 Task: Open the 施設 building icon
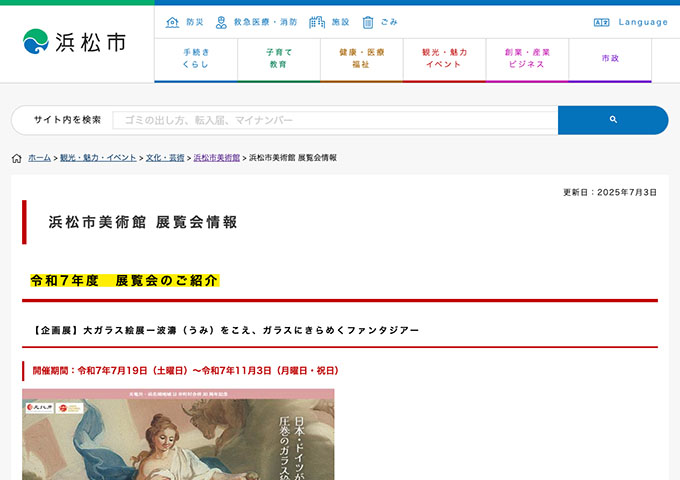pos(317,22)
